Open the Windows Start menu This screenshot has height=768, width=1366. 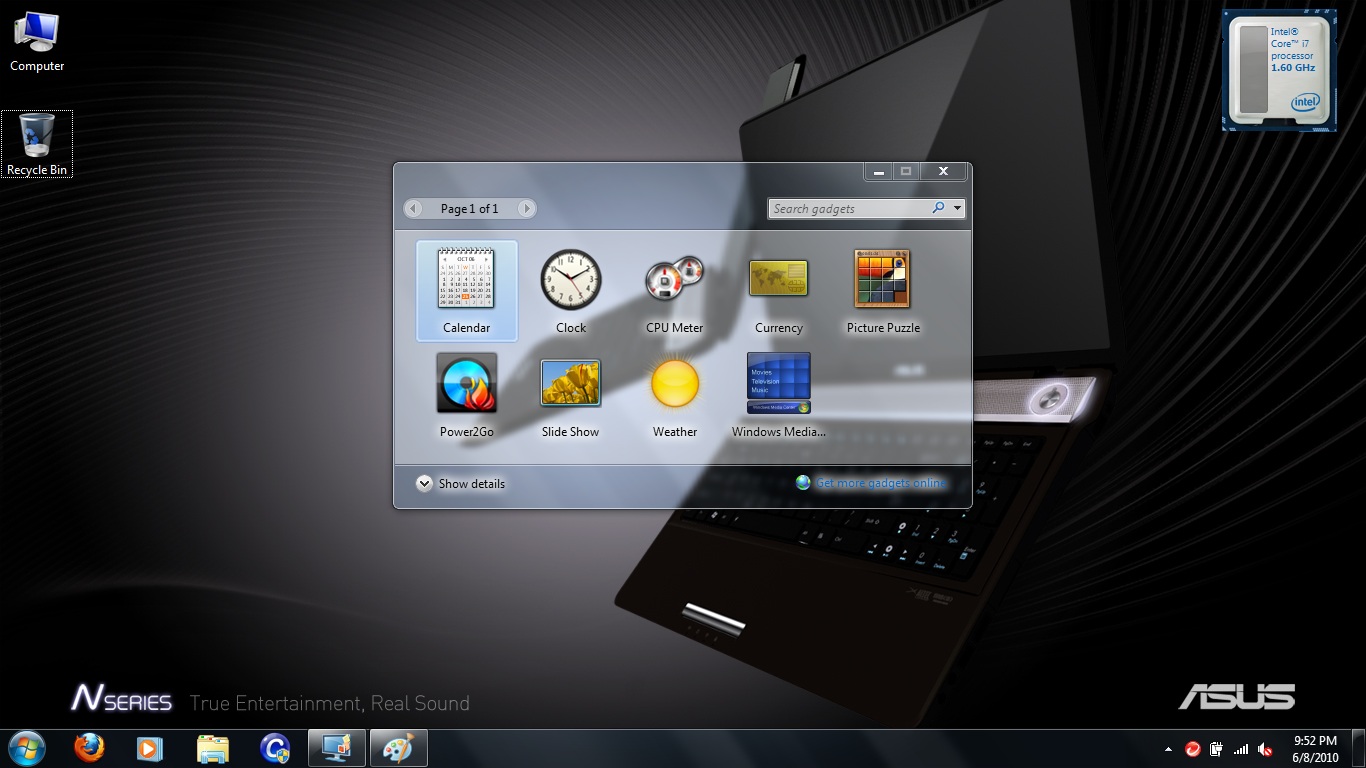26,748
